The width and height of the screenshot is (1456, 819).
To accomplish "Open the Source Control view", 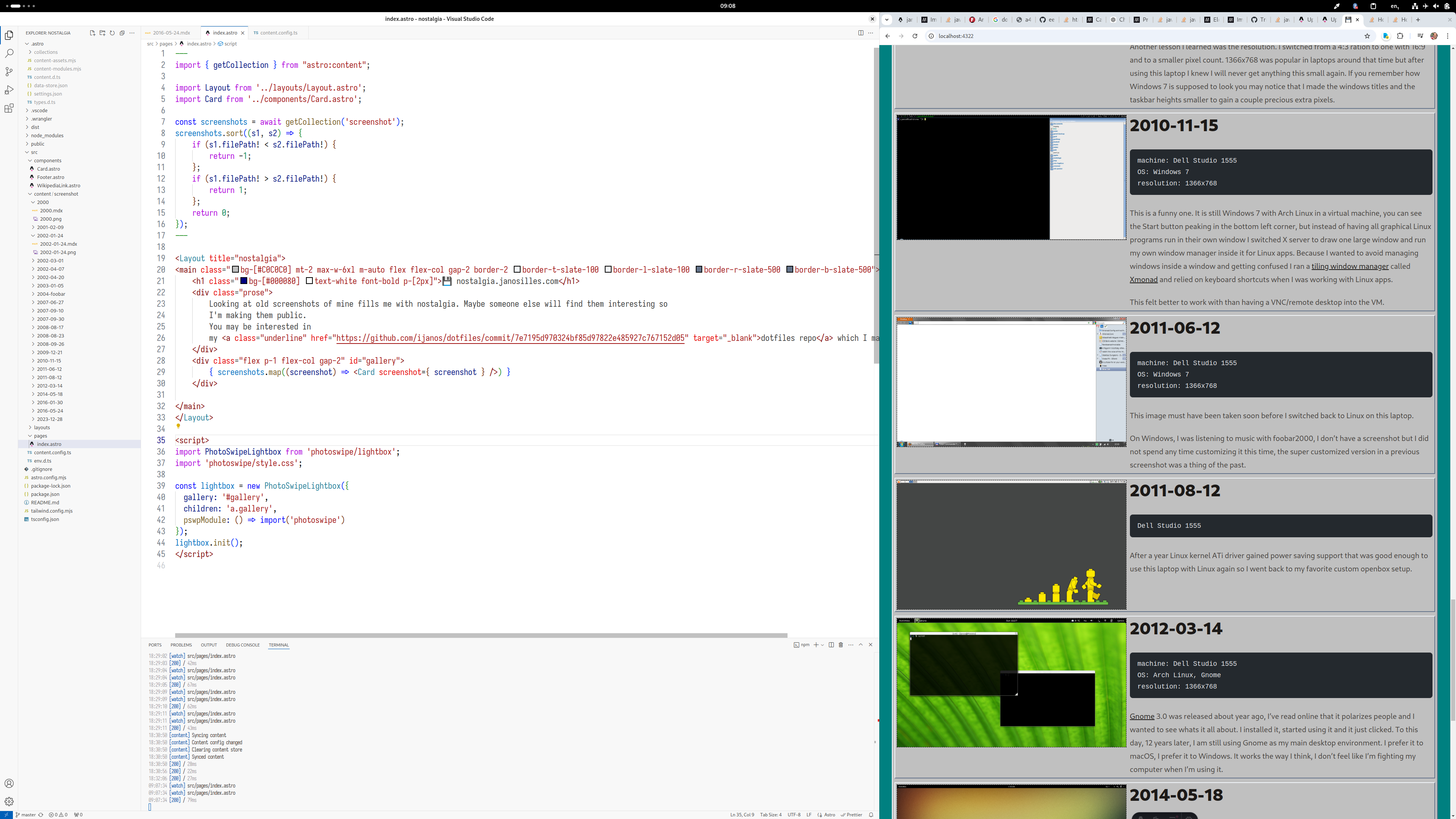I will 9,72.
